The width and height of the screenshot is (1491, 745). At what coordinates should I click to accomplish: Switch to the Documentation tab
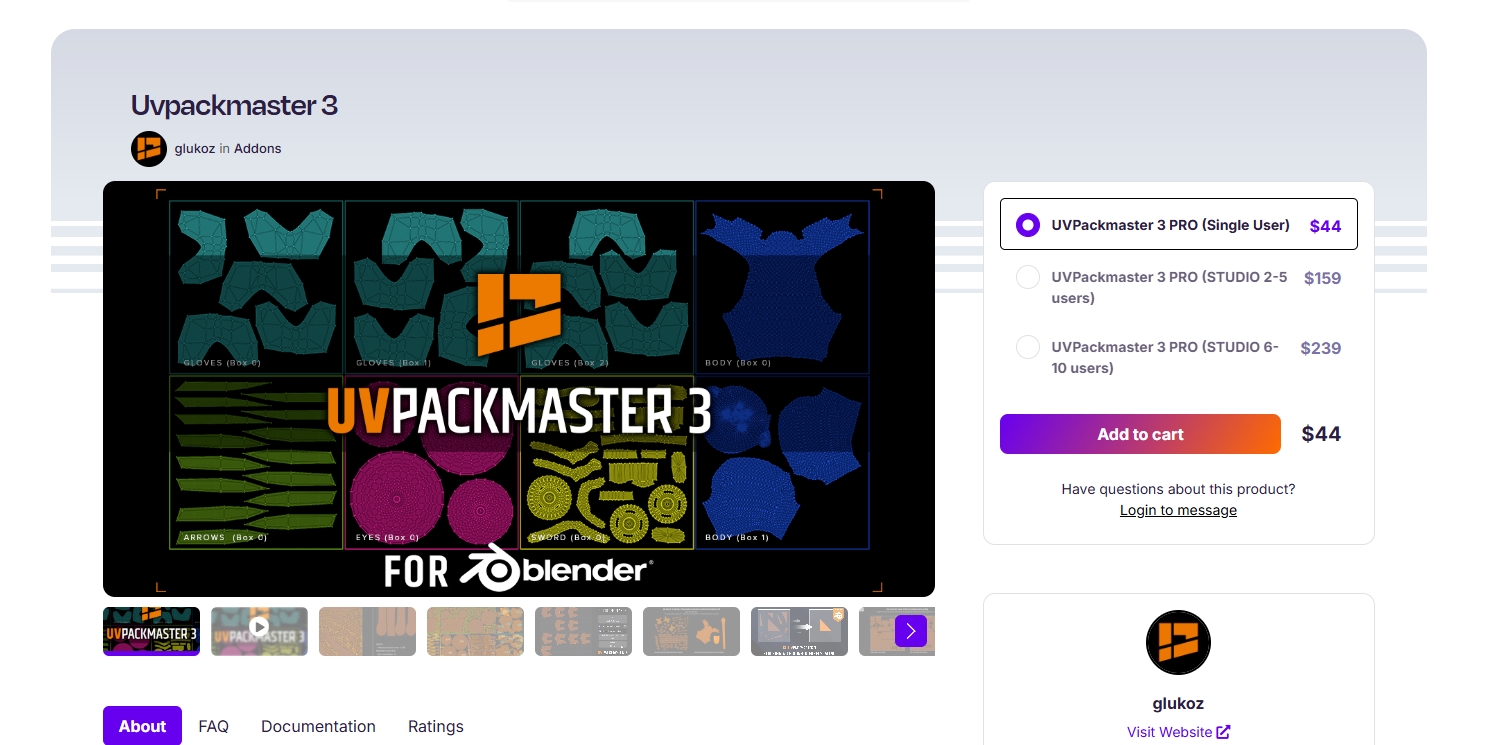click(x=318, y=726)
